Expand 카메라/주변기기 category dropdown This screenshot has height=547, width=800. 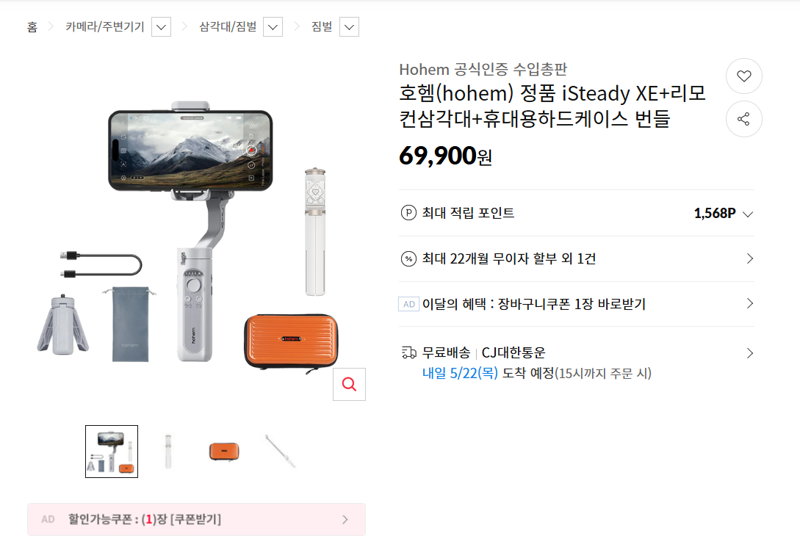point(161,27)
